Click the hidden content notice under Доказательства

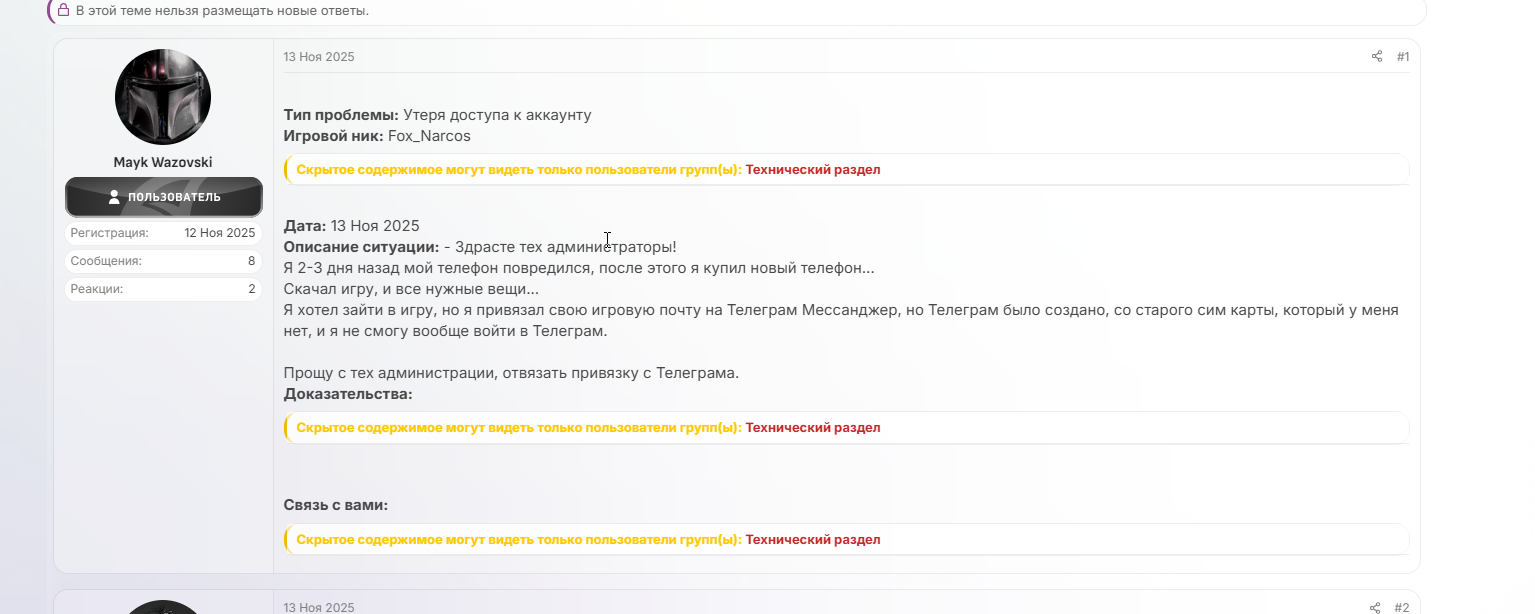pos(588,428)
